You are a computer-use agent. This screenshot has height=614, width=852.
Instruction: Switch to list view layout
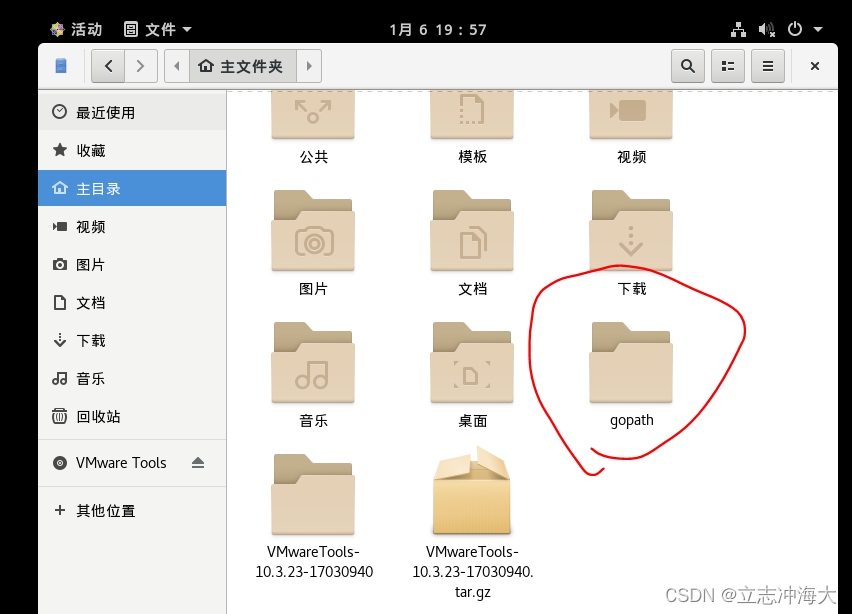(728, 66)
